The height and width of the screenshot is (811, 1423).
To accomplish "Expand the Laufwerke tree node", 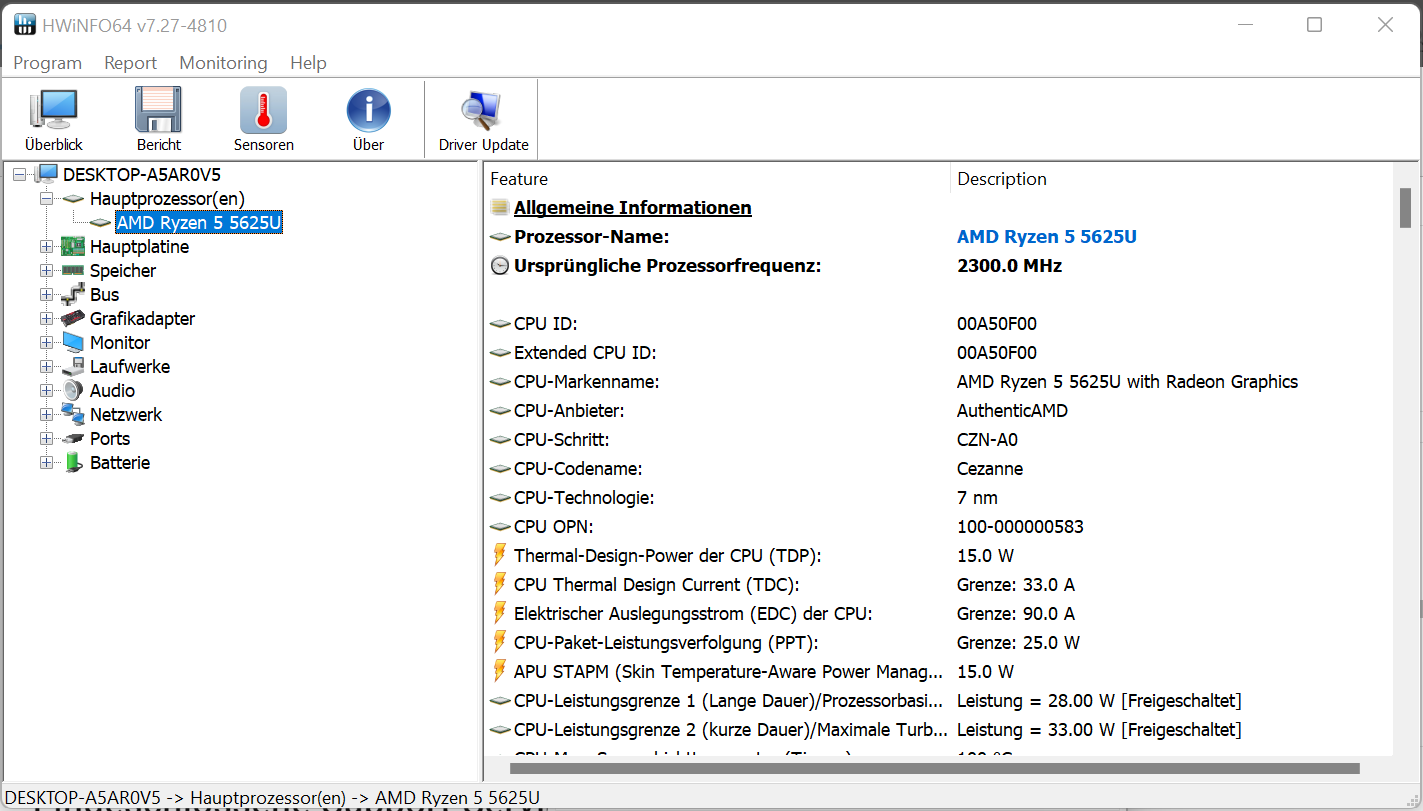I will 46,367.
